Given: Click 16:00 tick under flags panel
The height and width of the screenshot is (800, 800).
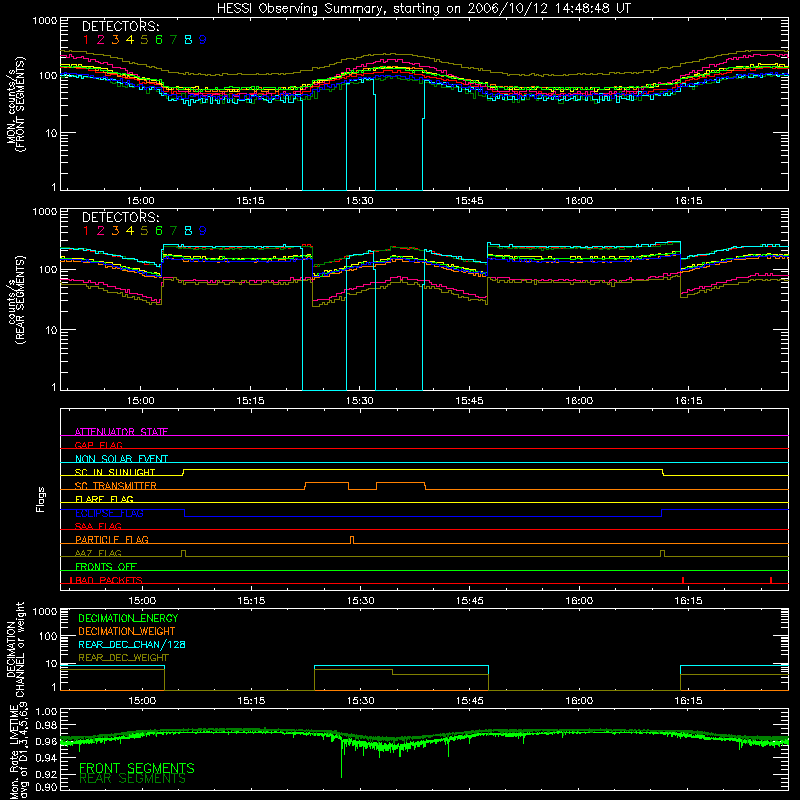Looking at the screenshot, I should click(x=579, y=601).
